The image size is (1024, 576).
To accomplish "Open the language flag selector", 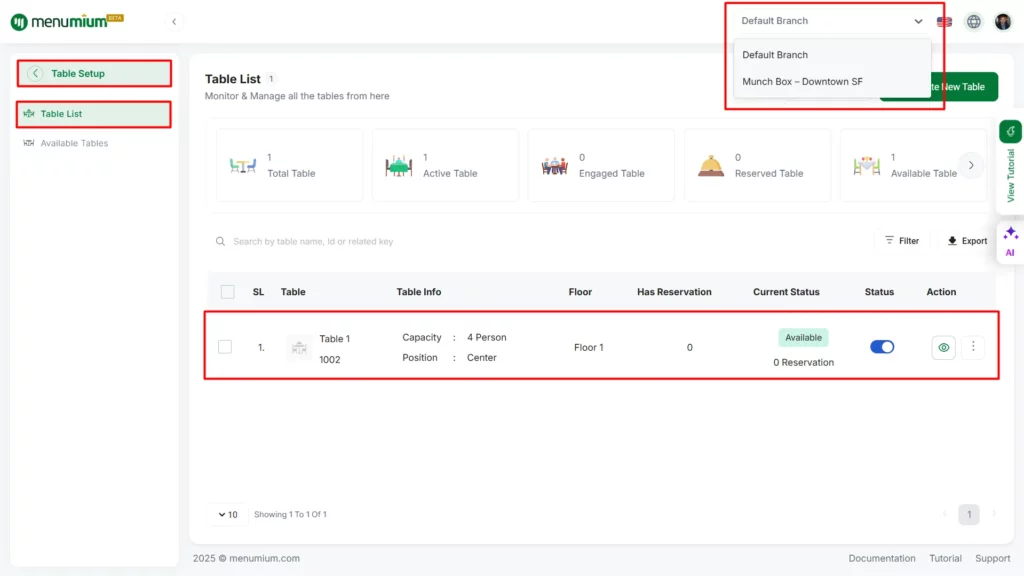I will click(944, 22).
